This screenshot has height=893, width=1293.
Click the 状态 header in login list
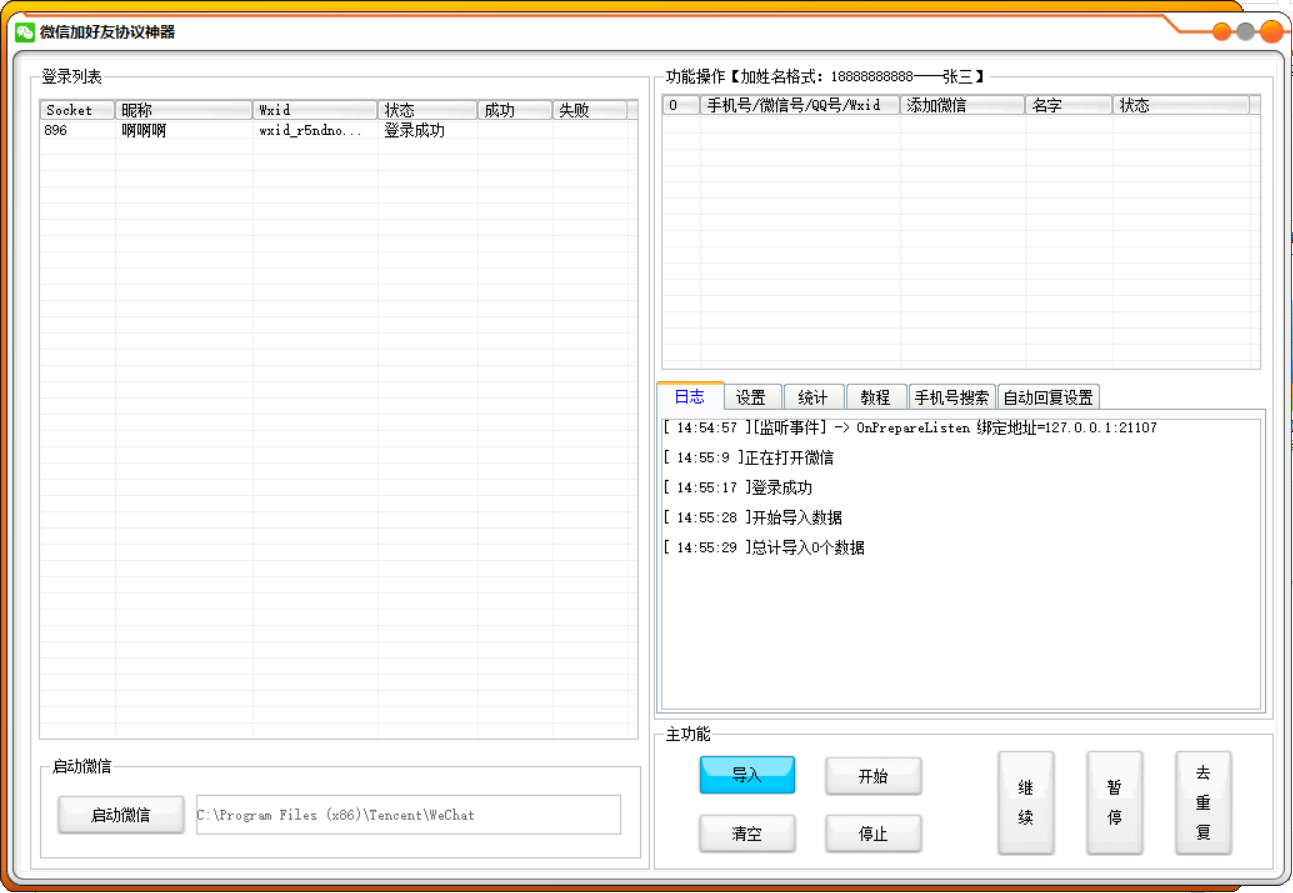[x=427, y=110]
